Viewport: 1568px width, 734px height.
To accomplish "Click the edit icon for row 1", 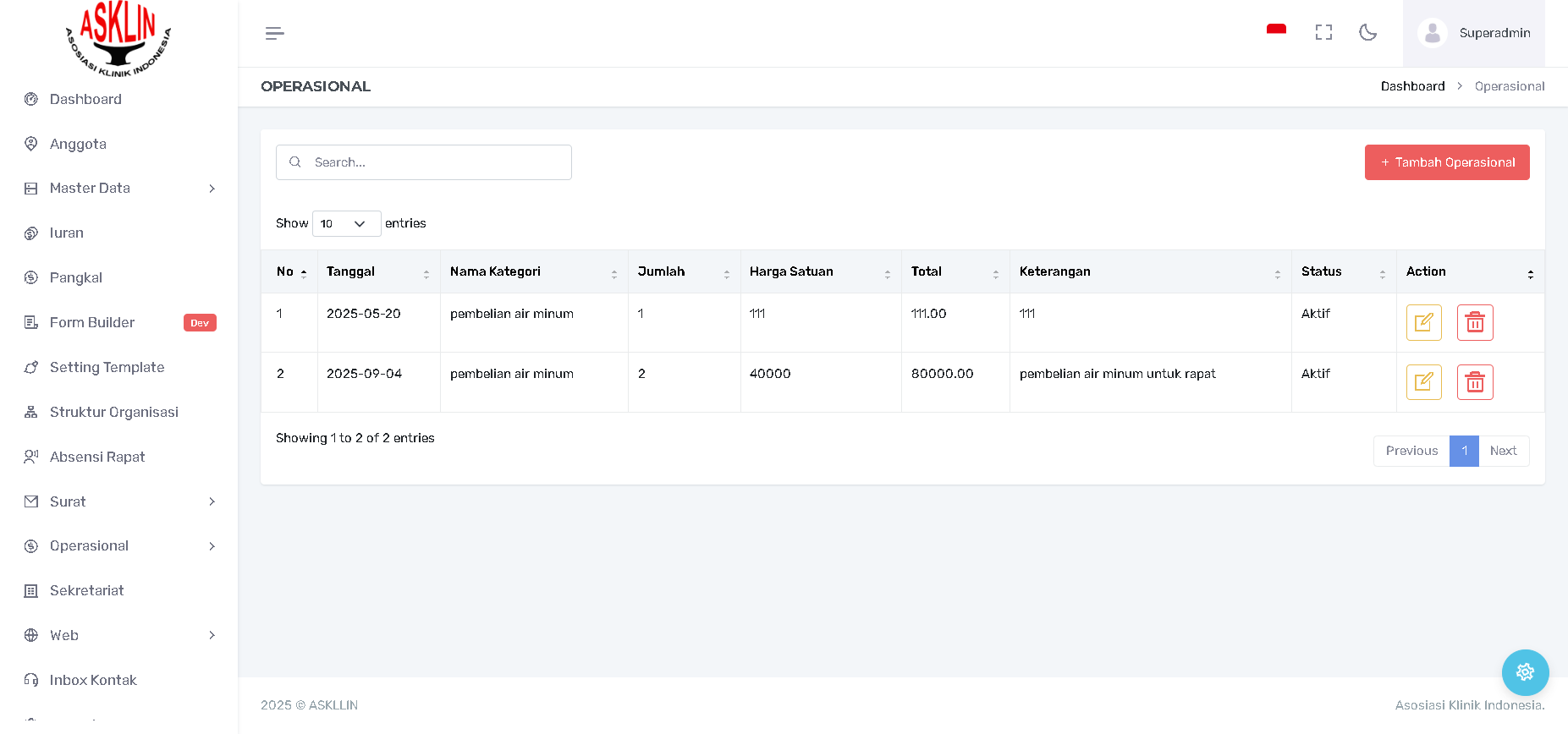I will click(x=1423, y=322).
